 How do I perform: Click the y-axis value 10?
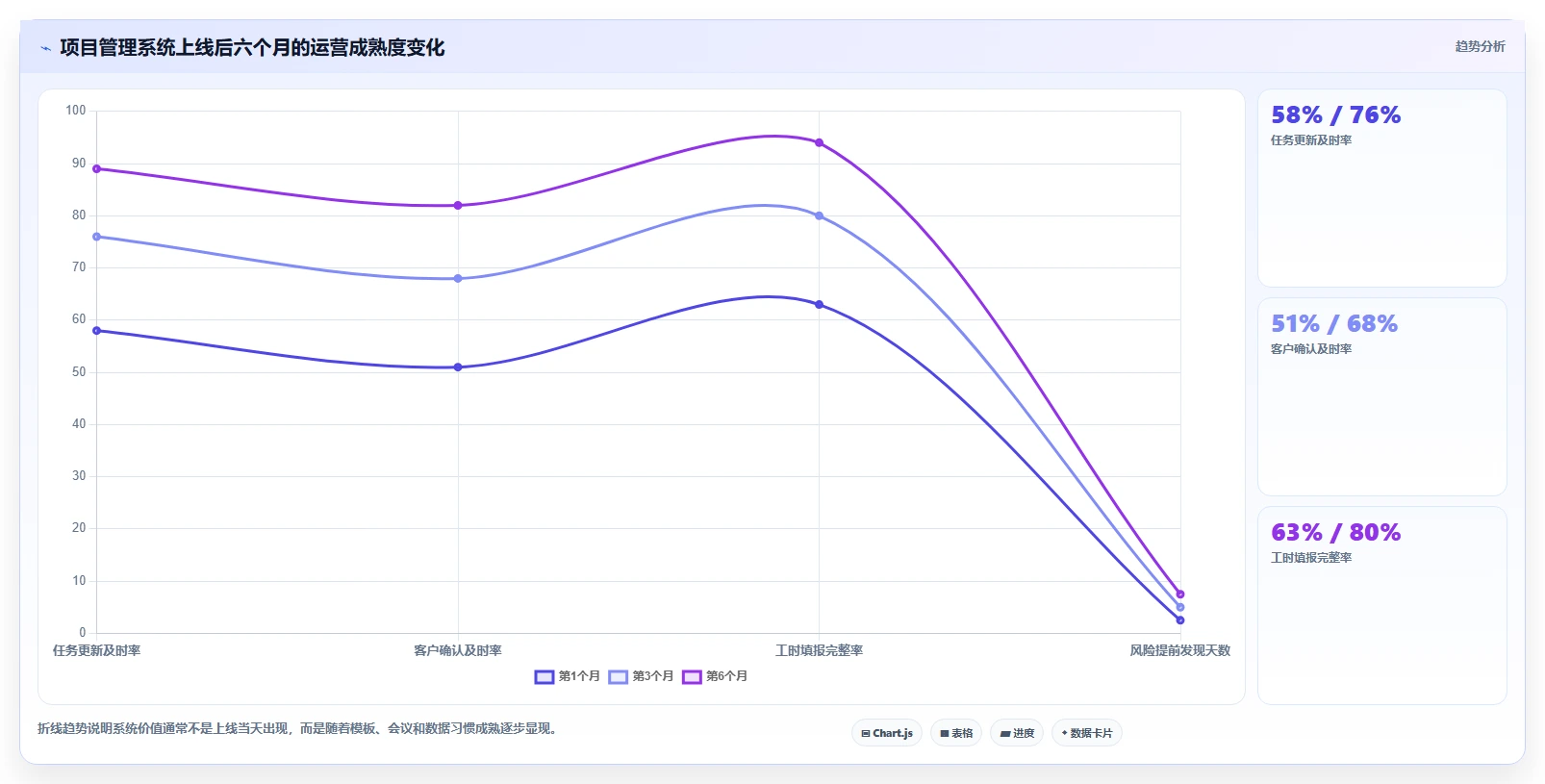[x=79, y=581]
